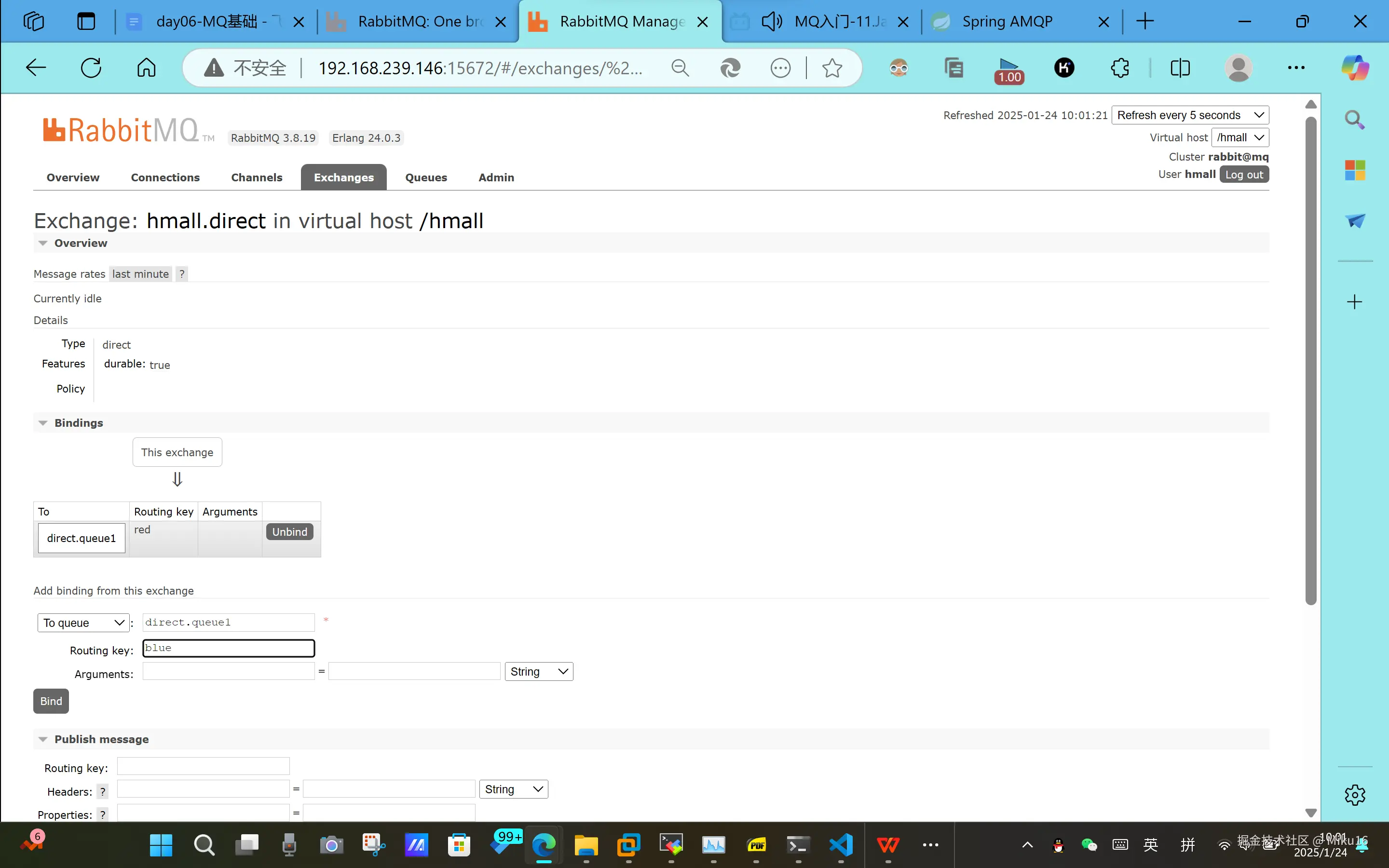The width and height of the screenshot is (1389, 868).
Task: Click the Unbind button for direct.queue1
Action: tap(289, 531)
